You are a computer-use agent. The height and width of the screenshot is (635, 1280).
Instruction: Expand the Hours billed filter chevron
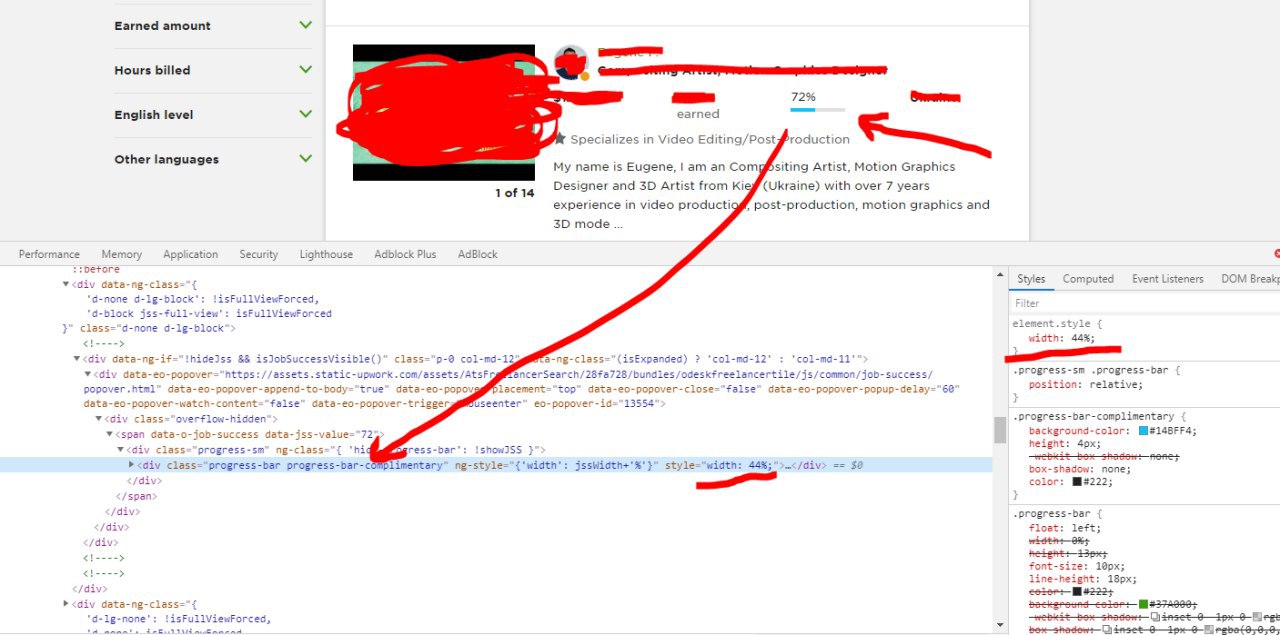[305, 69]
